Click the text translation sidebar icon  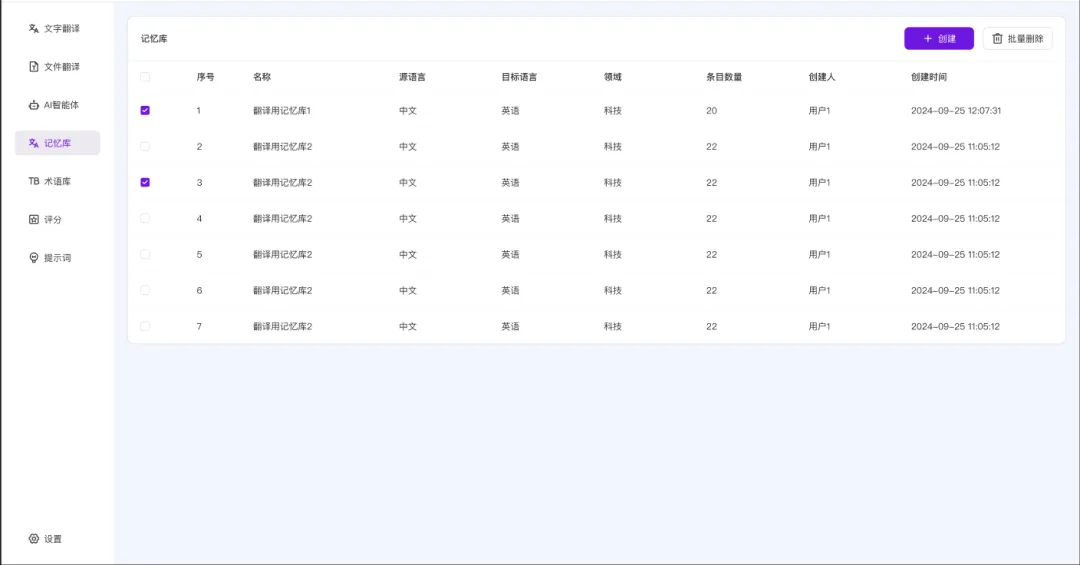34,29
